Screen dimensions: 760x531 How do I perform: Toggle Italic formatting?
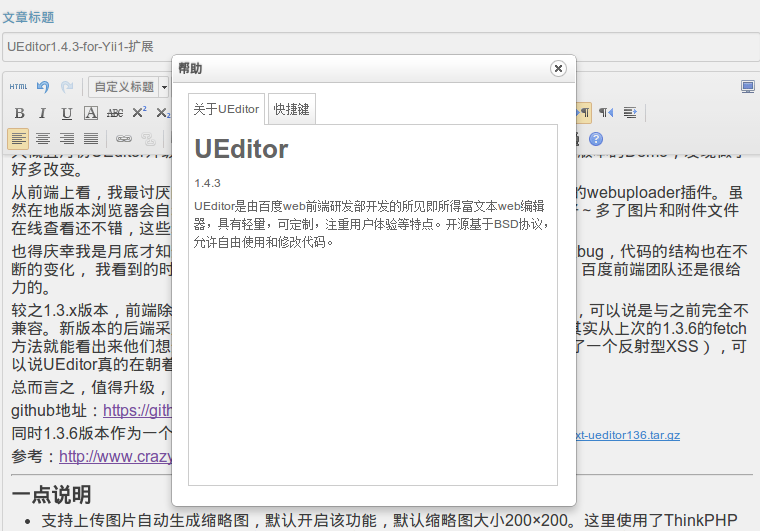click(x=43, y=113)
